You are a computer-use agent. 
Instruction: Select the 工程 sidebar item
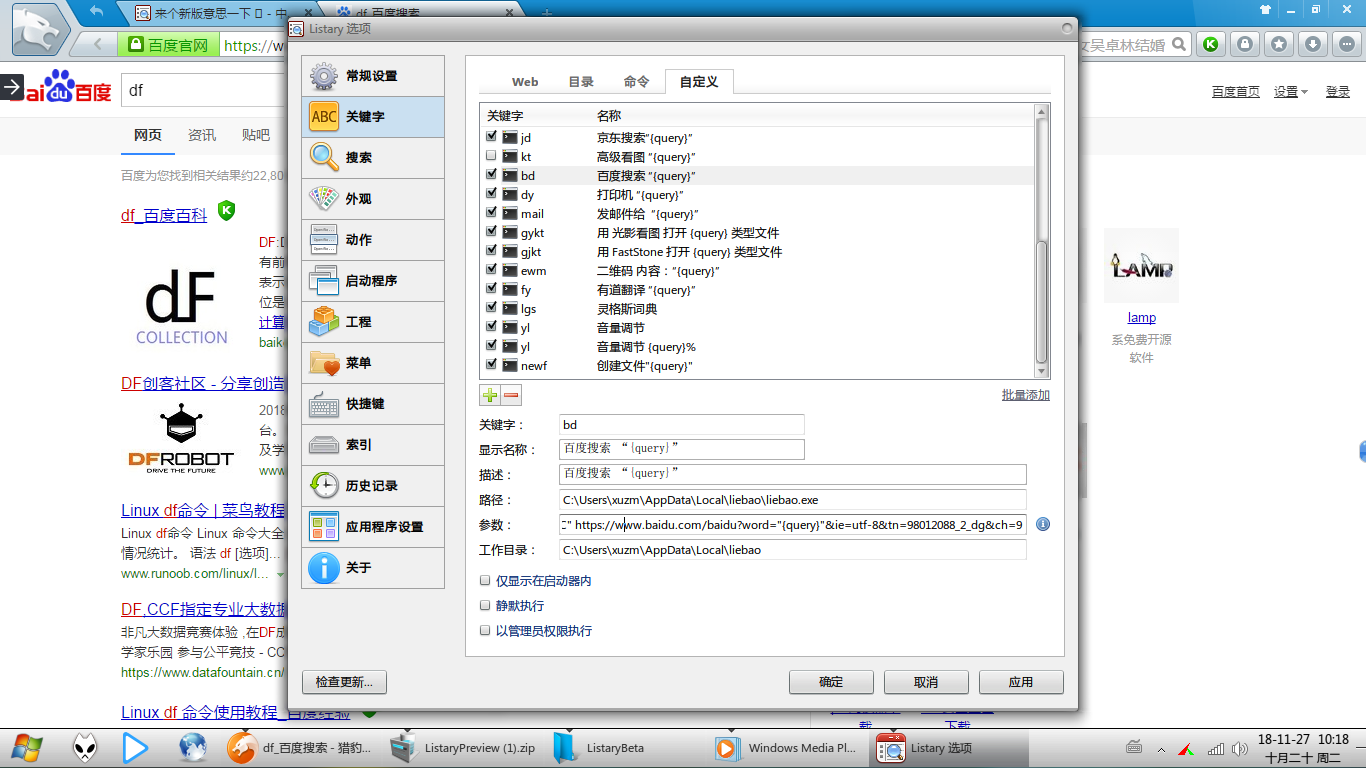(x=373, y=322)
